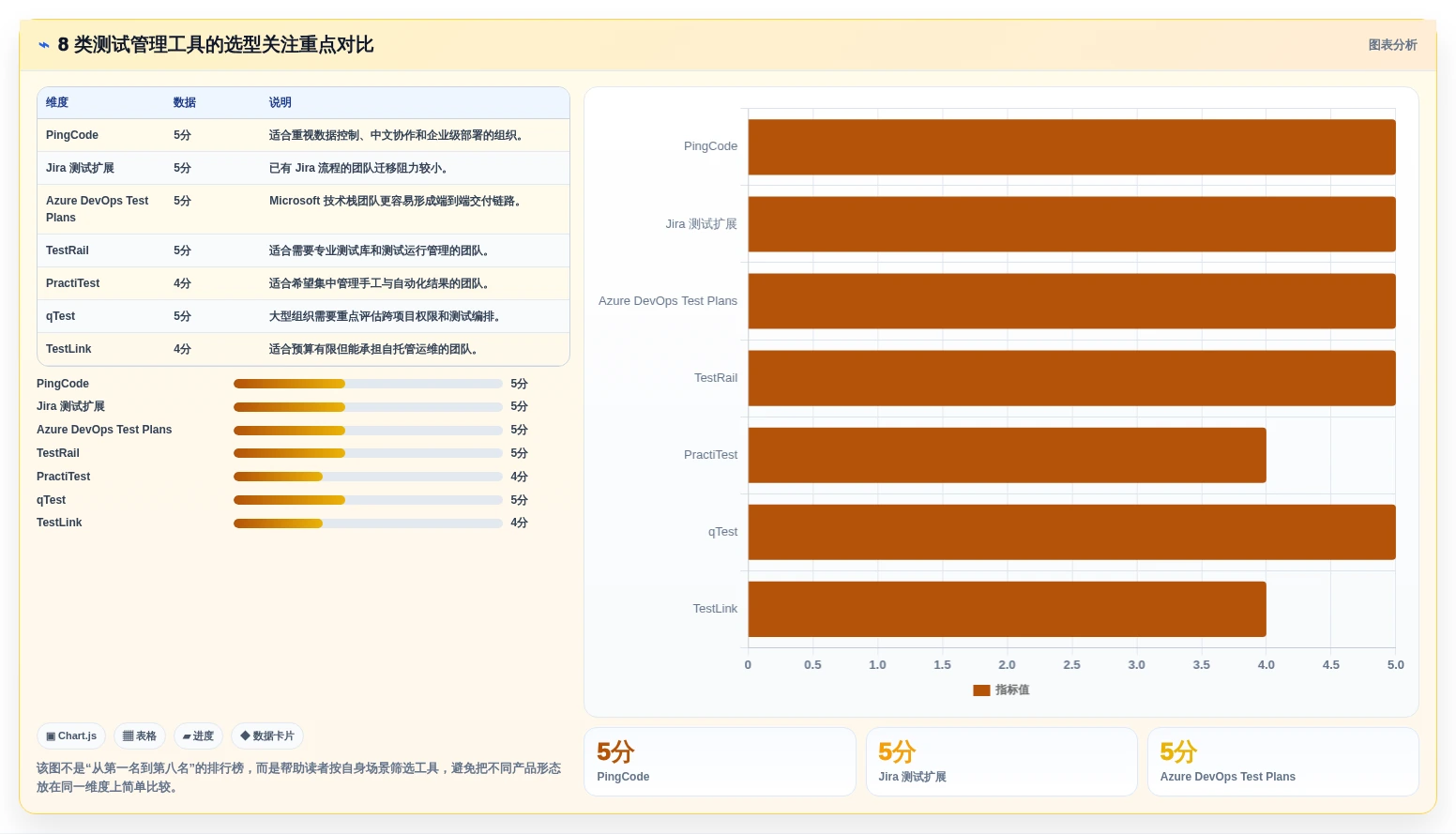The image size is (1456, 834).
Task: Click the PractiTest axis label on chart
Action: (710, 455)
